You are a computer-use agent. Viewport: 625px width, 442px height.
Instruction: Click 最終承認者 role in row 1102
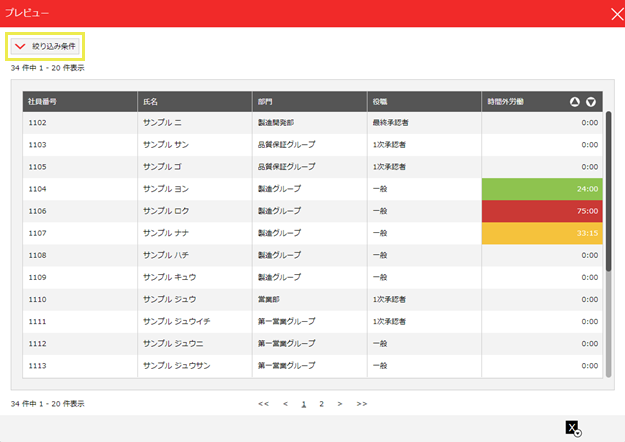point(391,123)
